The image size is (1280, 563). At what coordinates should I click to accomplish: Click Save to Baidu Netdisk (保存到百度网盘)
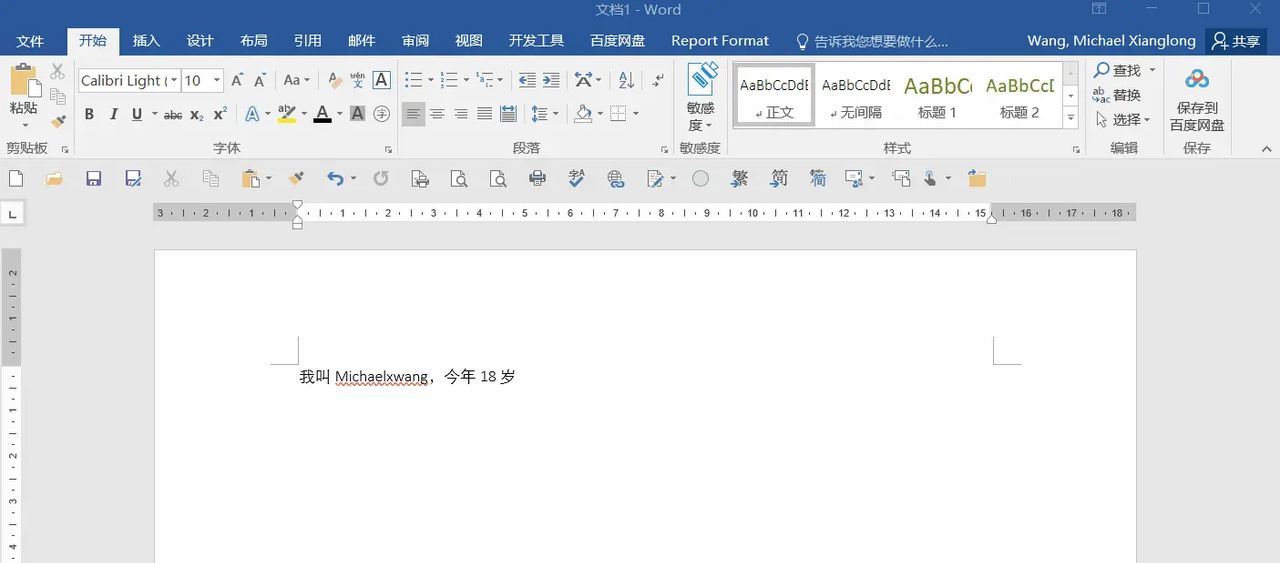(x=1197, y=99)
